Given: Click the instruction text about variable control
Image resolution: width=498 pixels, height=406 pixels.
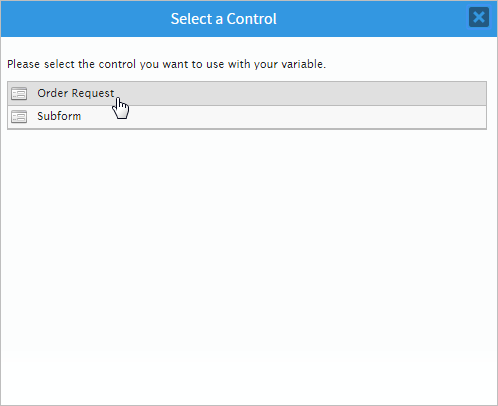Looking at the screenshot, I should tap(166, 64).
